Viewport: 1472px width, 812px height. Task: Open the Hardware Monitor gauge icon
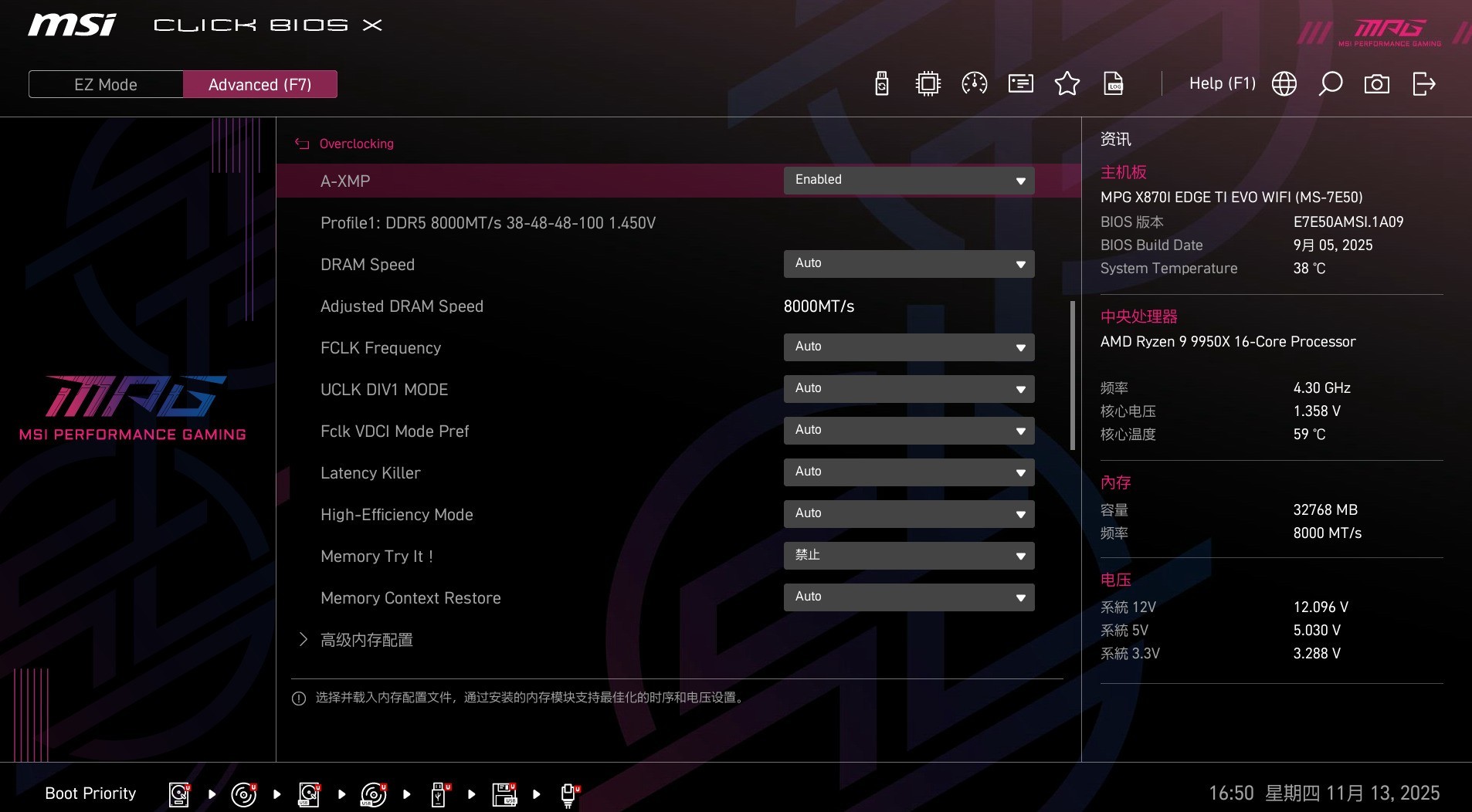click(973, 83)
